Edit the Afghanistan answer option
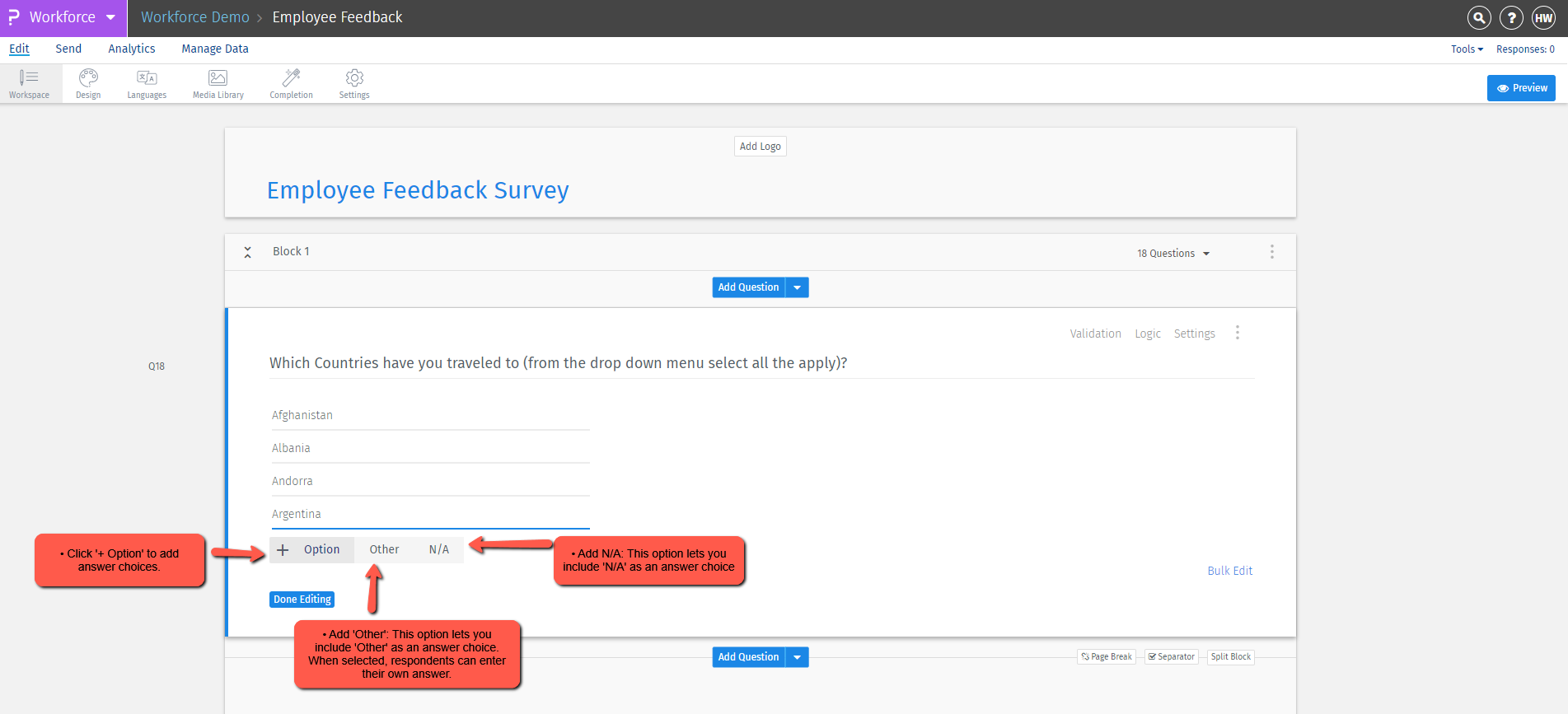 tap(430, 415)
